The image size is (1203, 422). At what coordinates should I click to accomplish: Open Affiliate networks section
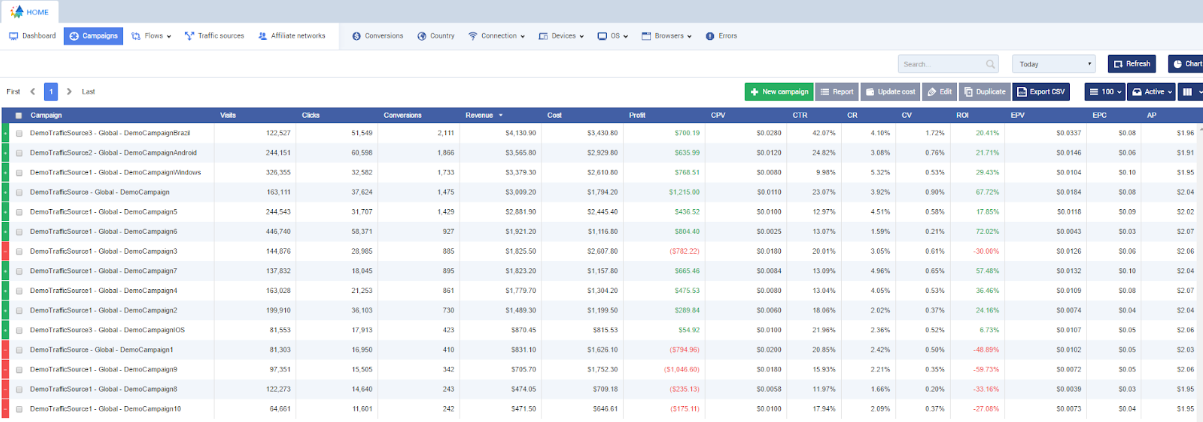point(291,36)
